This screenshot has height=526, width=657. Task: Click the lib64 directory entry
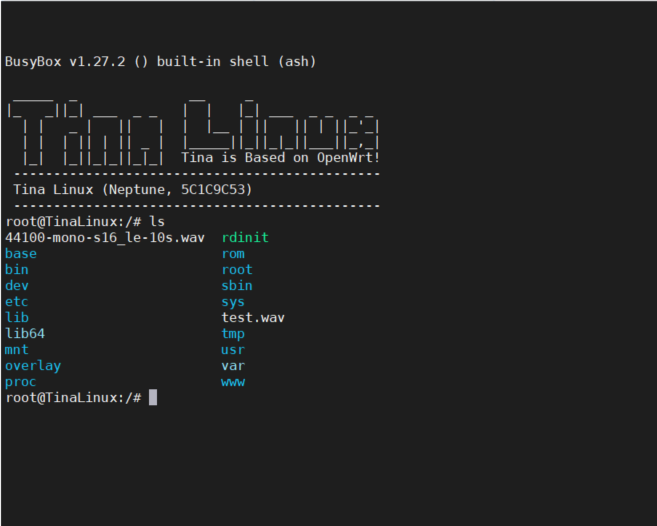pos(24,334)
